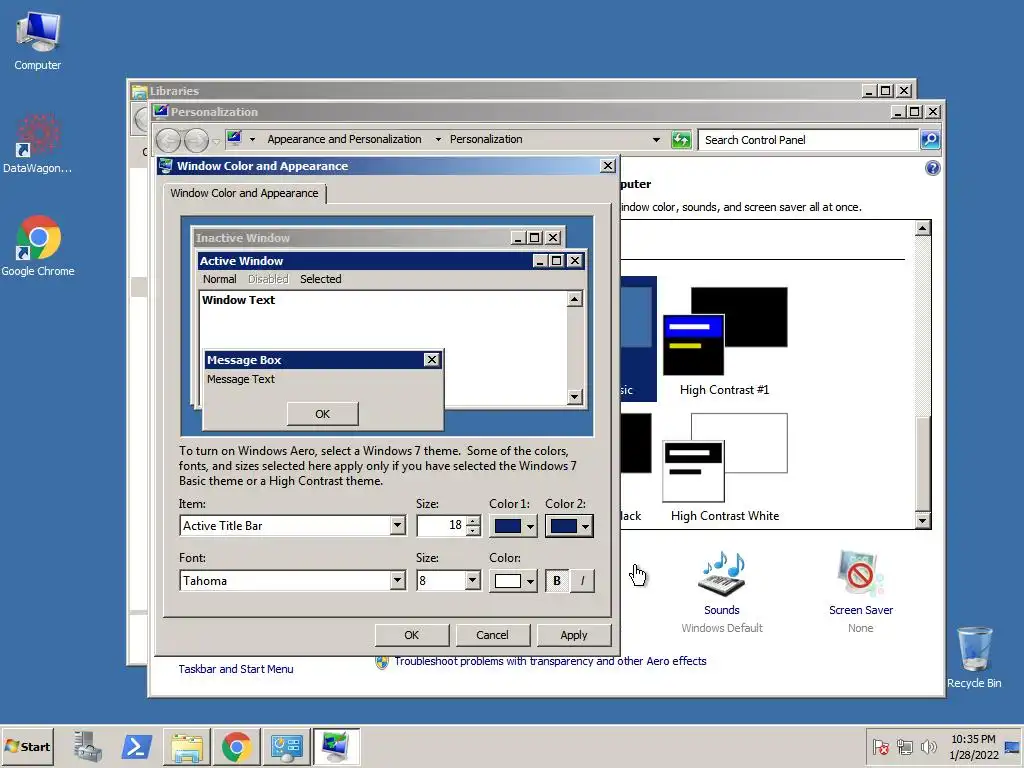
Task: Open Screen Saver settings icon
Action: point(860,573)
